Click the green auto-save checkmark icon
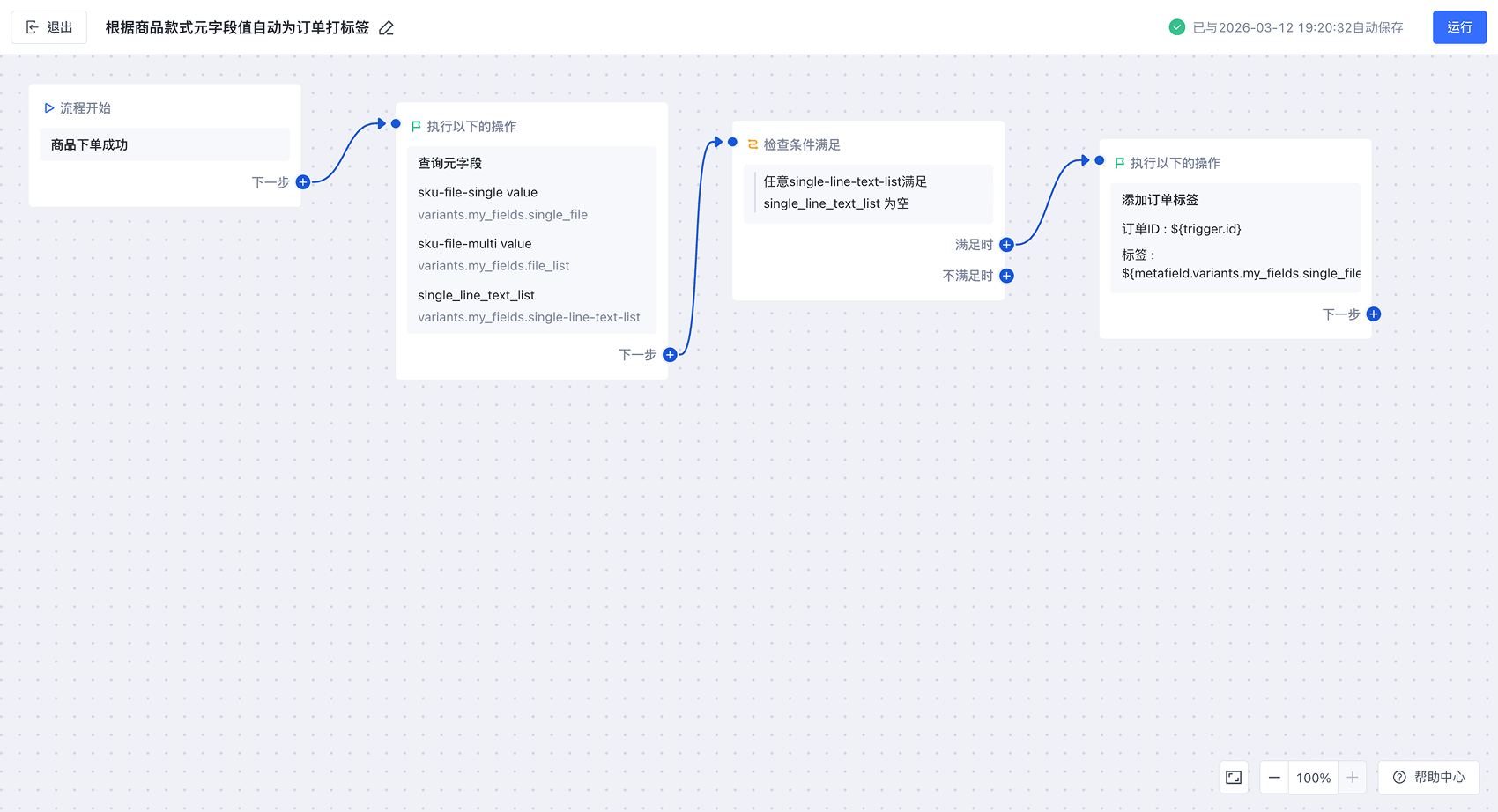The height and width of the screenshot is (812, 1498). [x=1176, y=27]
